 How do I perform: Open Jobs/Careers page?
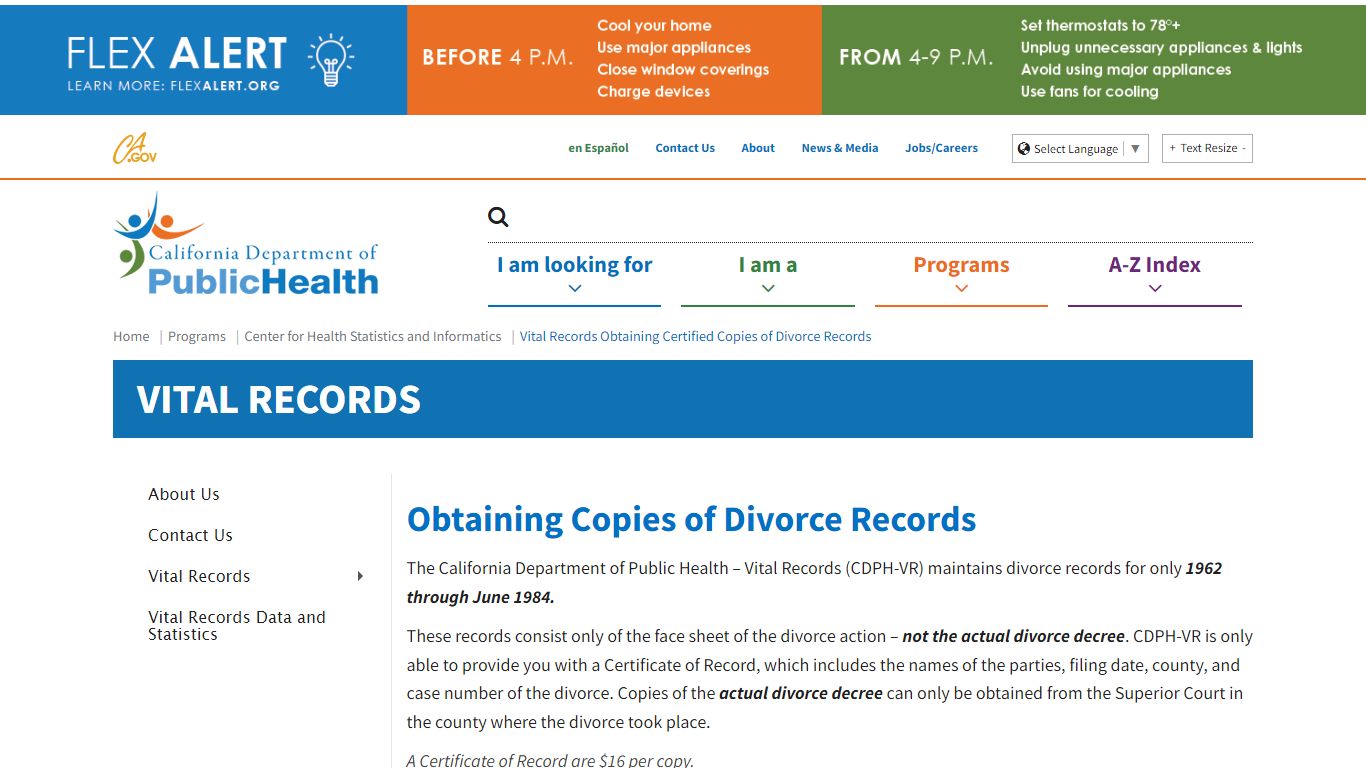[x=942, y=148]
